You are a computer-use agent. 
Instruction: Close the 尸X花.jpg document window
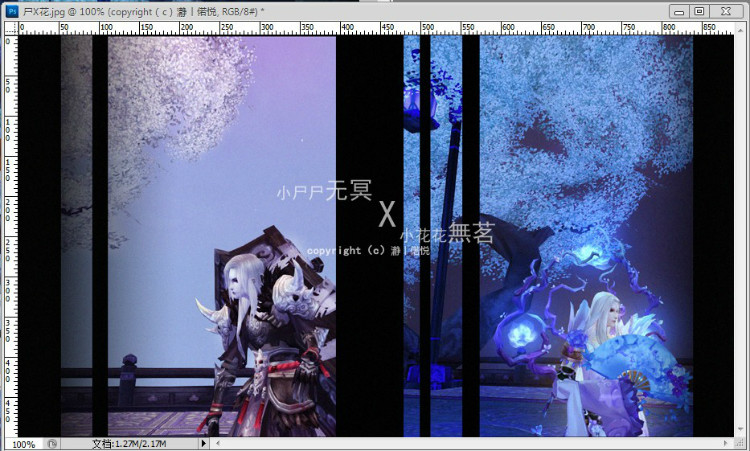726,11
